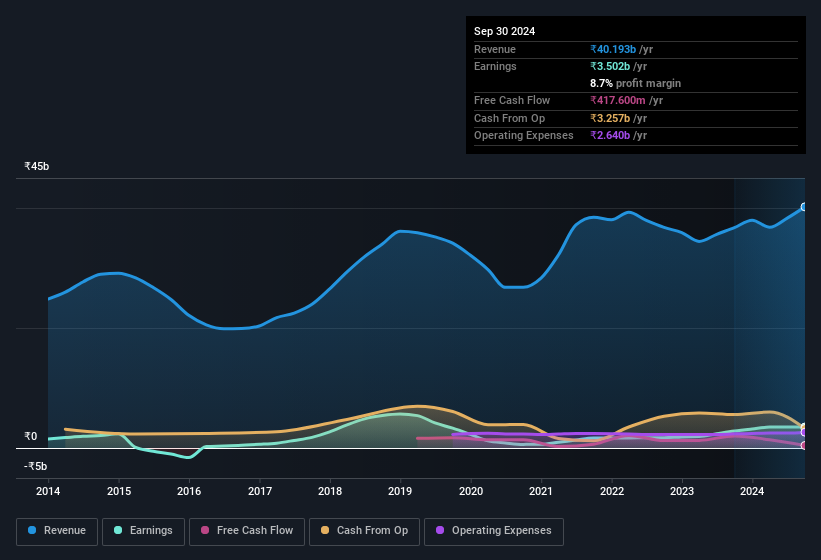
Task: Click the ₹45b y-axis label
Action: (37, 167)
